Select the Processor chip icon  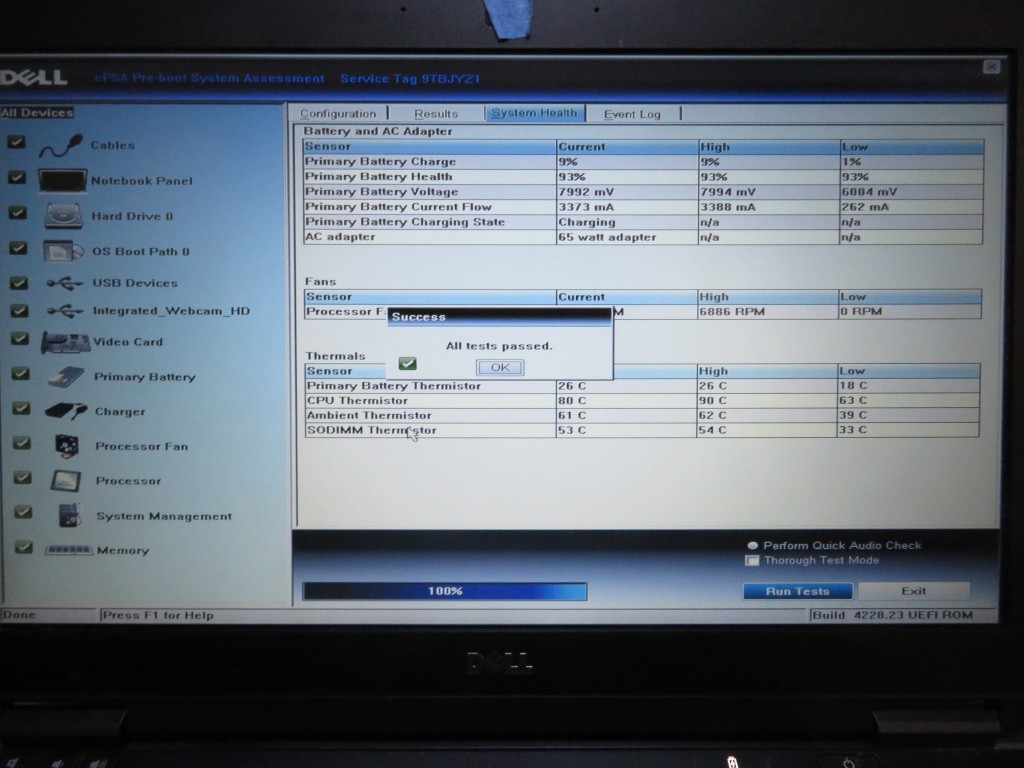(66, 481)
